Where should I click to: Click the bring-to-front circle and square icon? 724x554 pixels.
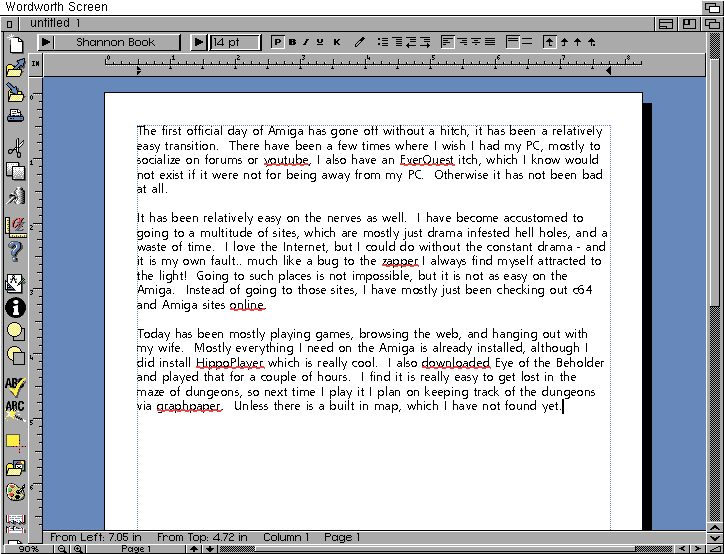coord(15,331)
